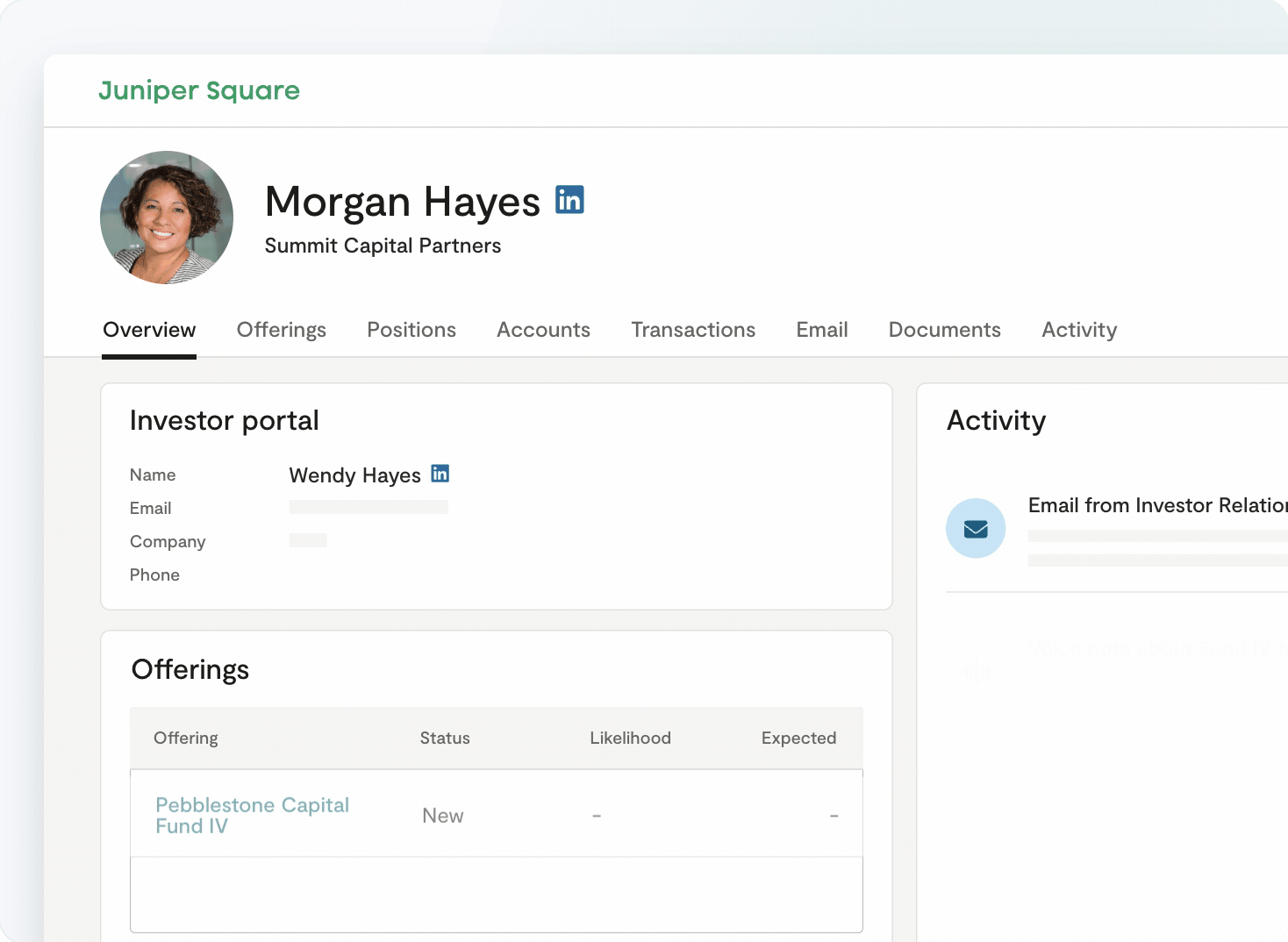Screen dimensions: 1288x942
Task: Click the Phone field label
Action: (154, 575)
